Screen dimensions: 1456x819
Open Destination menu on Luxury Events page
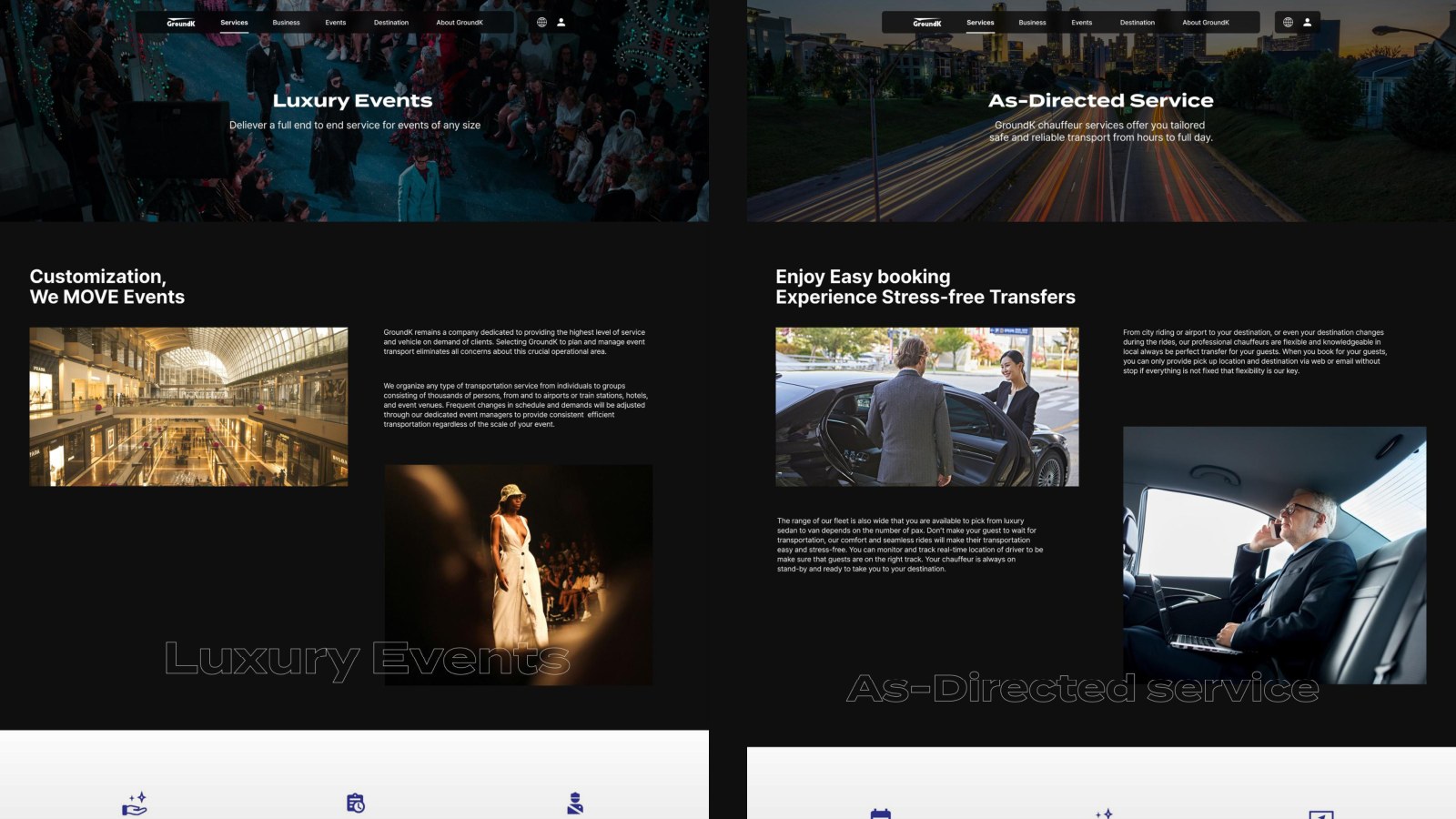[x=391, y=23]
